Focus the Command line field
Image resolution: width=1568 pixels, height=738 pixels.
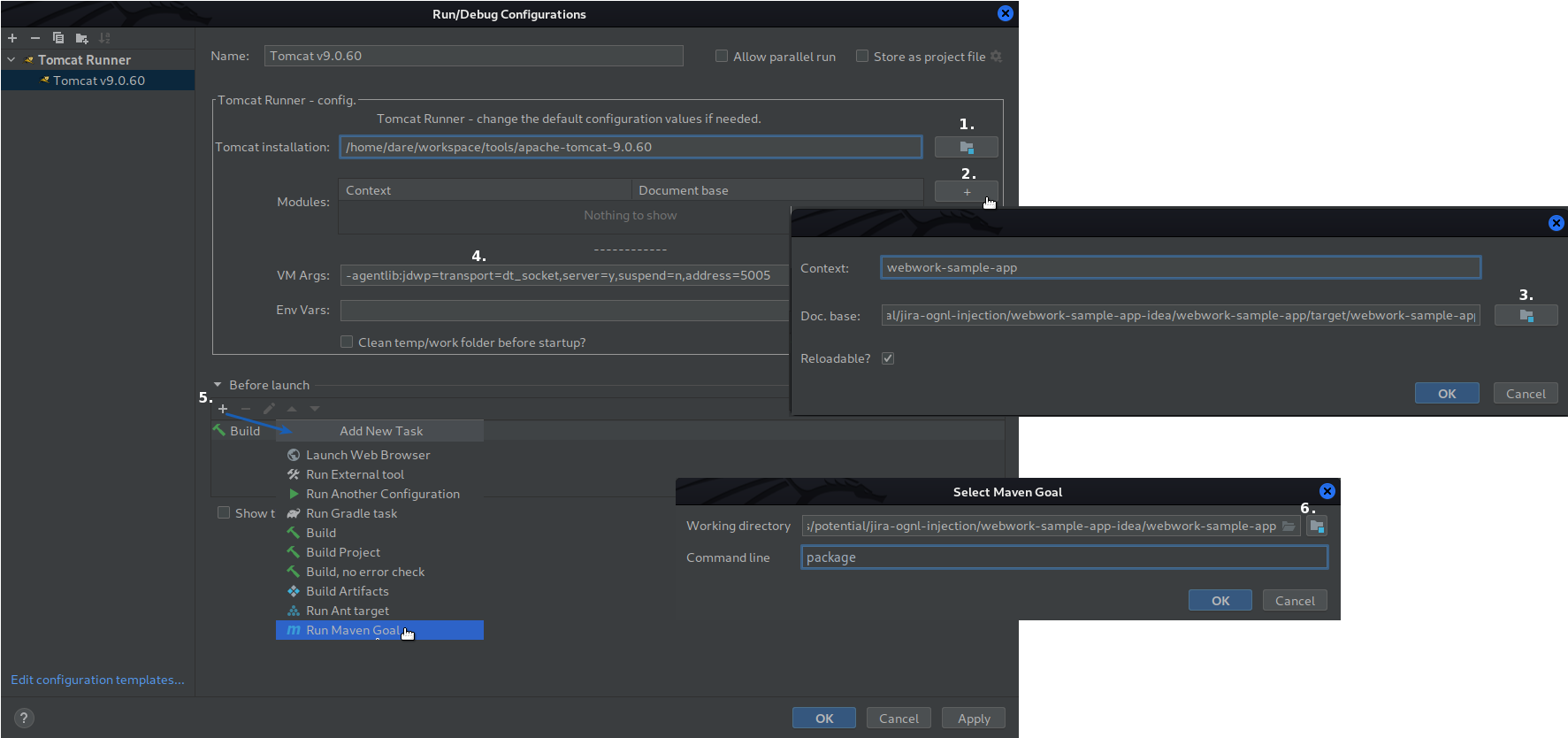tap(1065, 557)
